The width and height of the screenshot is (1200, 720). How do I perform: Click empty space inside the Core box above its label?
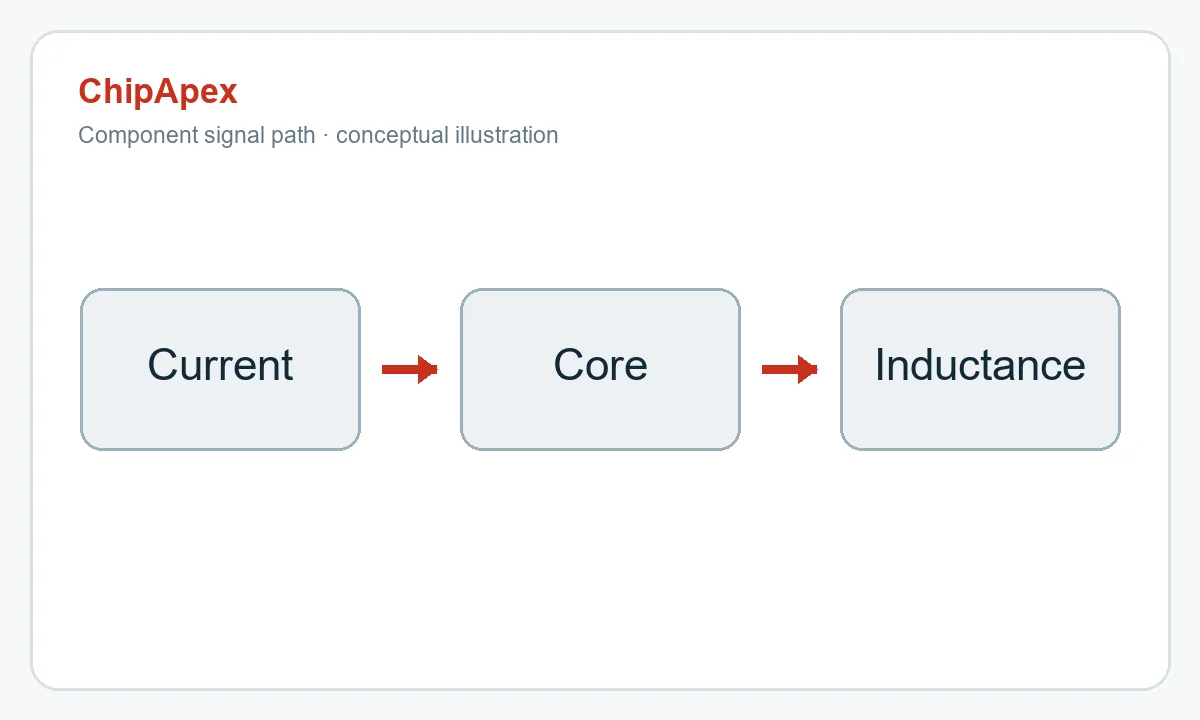tap(600, 315)
